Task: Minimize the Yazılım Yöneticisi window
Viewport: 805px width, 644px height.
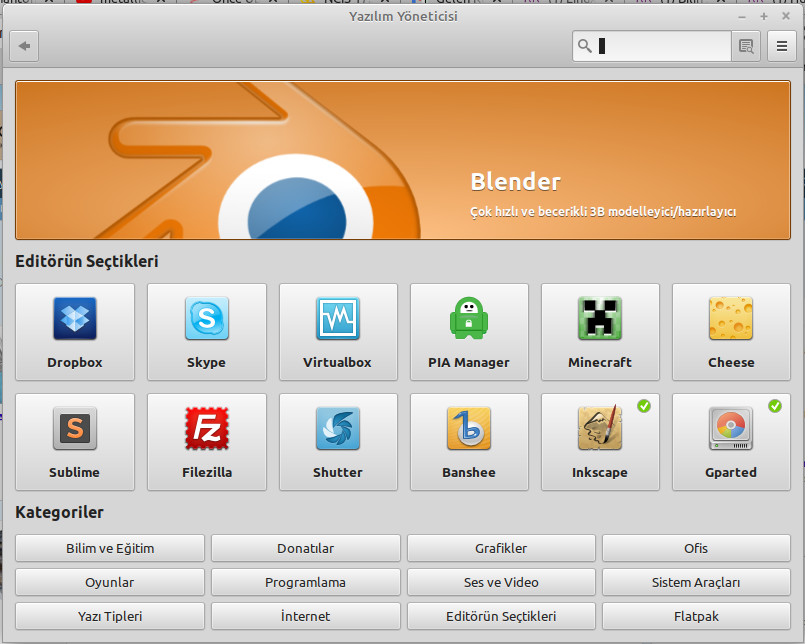Action: click(742, 17)
